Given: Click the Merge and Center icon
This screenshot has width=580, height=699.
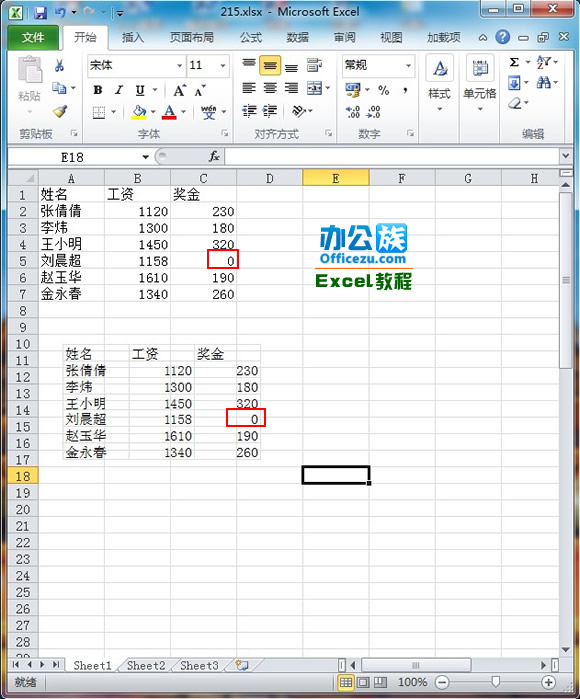Looking at the screenshot, I should pos(314,88).
